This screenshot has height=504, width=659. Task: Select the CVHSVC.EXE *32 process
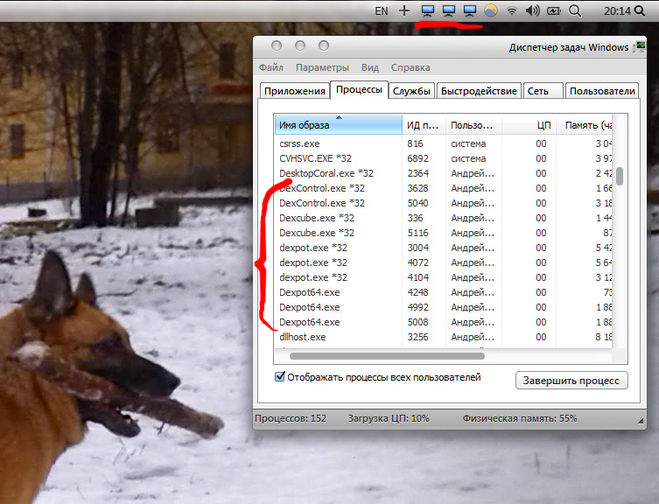pos(443,158)
